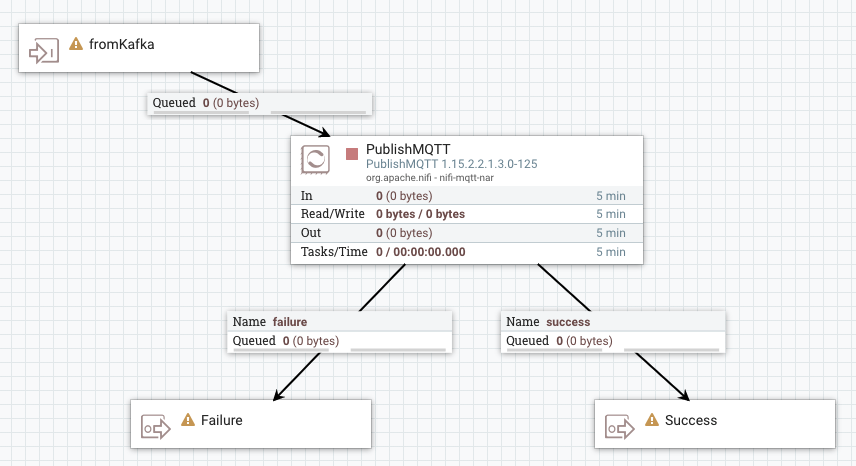
Task: Click the red stopped status indicator
Action: (352, 154)
